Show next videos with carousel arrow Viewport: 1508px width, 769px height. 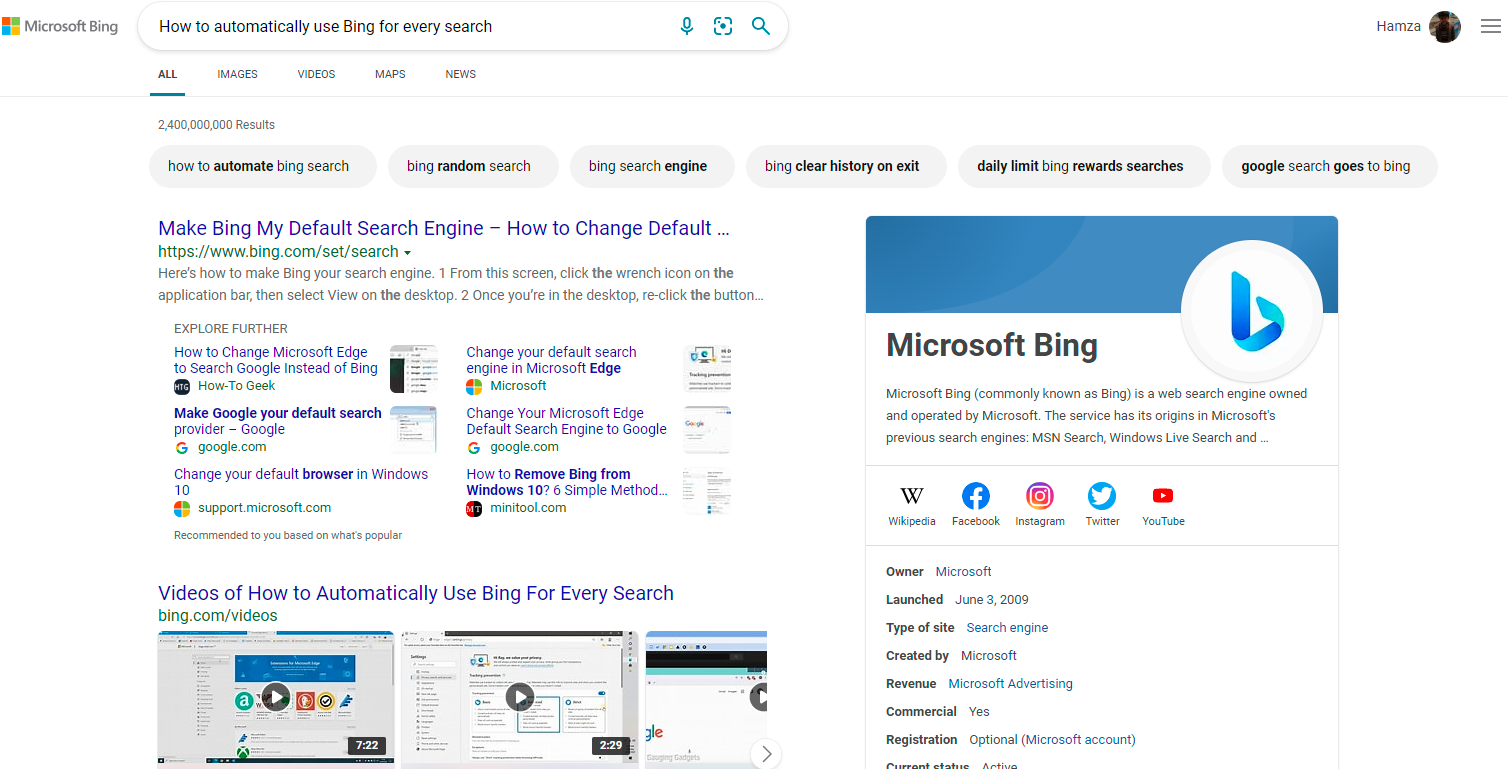click(x=766, y=754)
